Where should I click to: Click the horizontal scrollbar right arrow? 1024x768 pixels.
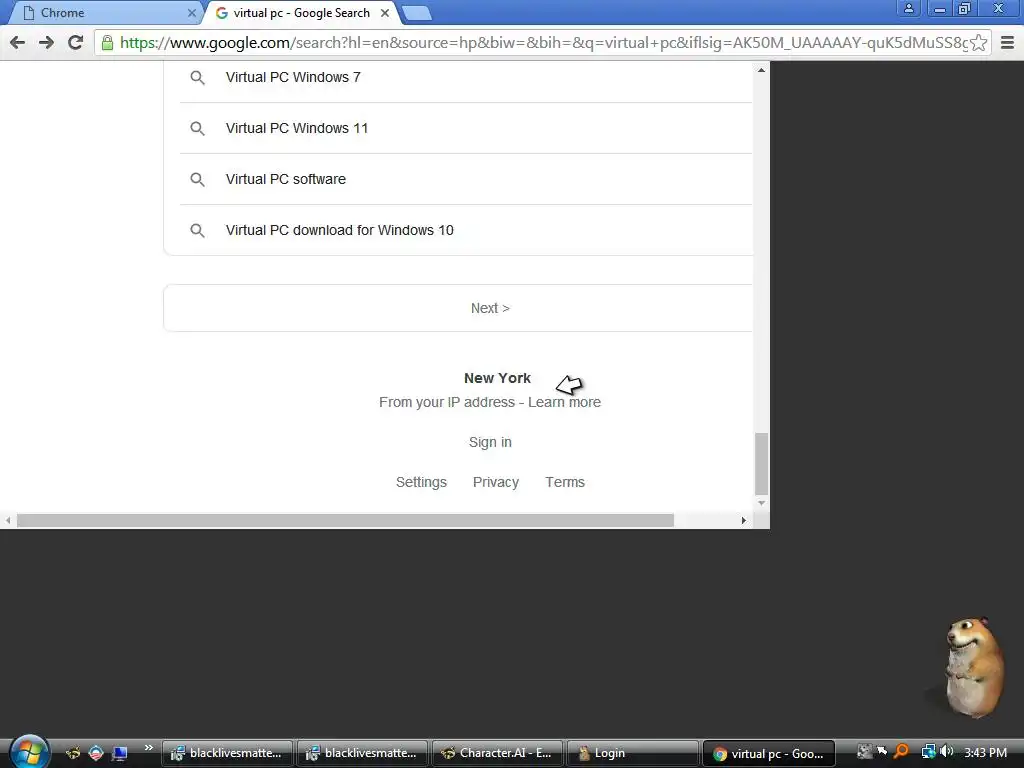point(743,520)
